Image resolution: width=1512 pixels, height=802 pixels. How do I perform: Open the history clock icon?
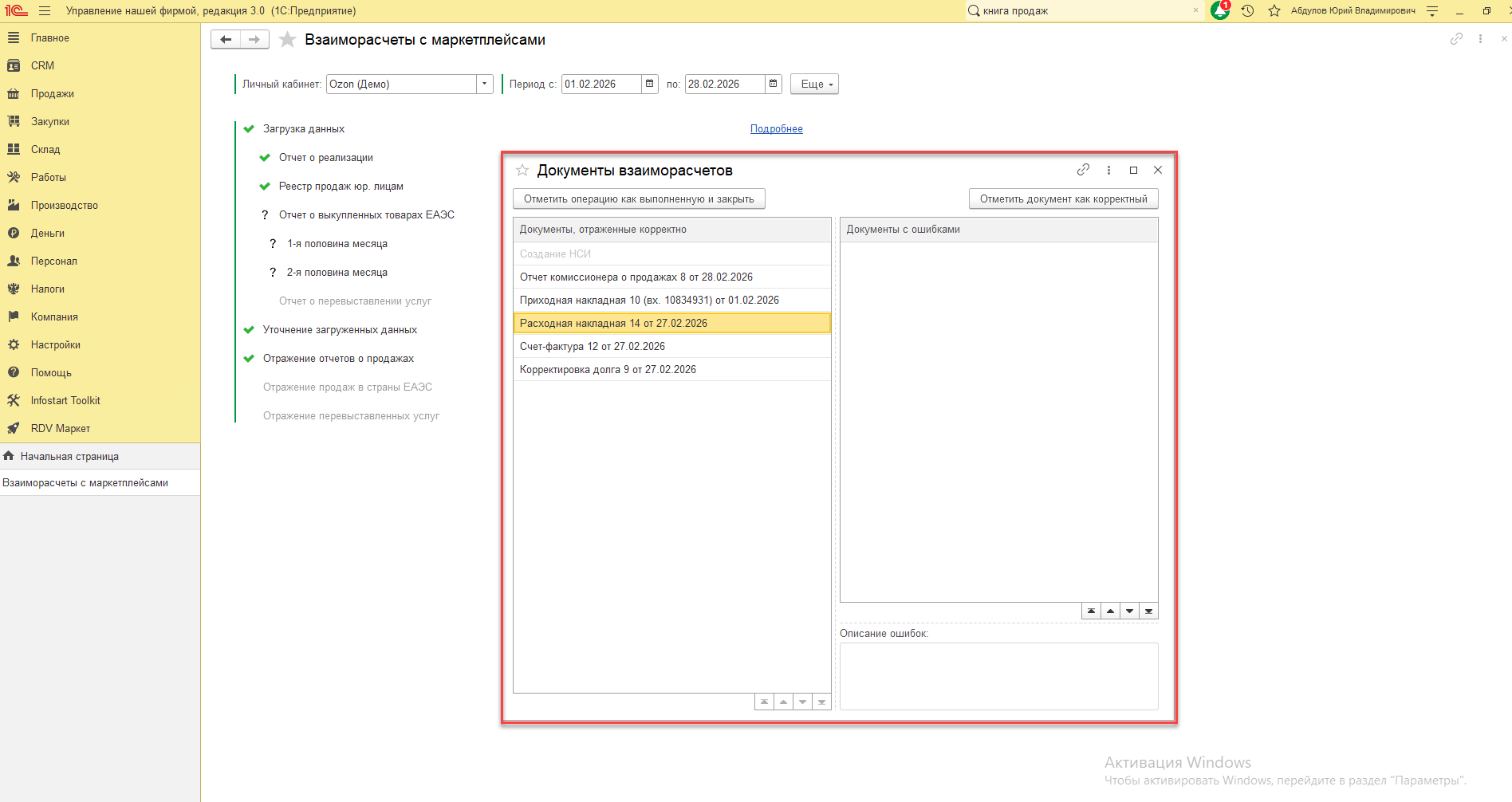pos(1247,11)
